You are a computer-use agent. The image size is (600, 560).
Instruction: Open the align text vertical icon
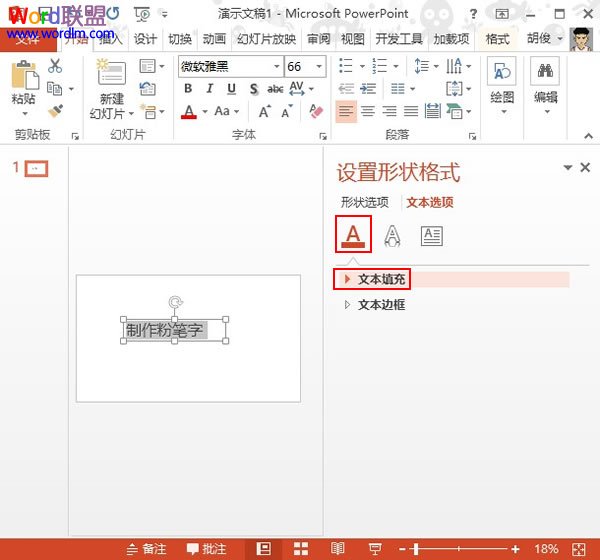click(454, 89)
